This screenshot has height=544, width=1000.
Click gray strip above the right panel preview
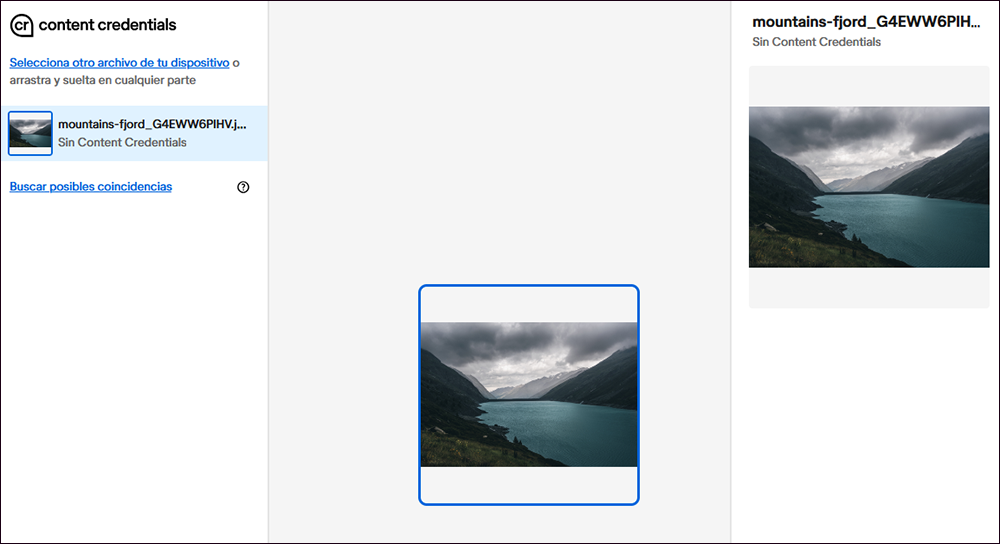coord(868,86)
